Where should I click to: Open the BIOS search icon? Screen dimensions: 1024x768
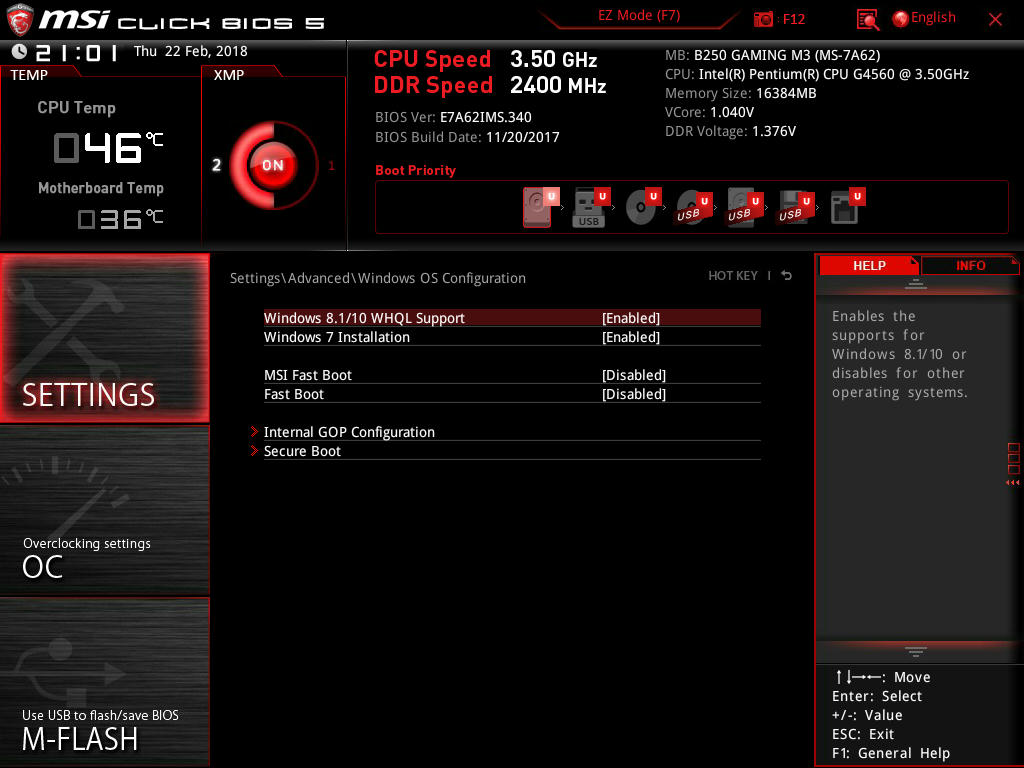coord(868,19)
